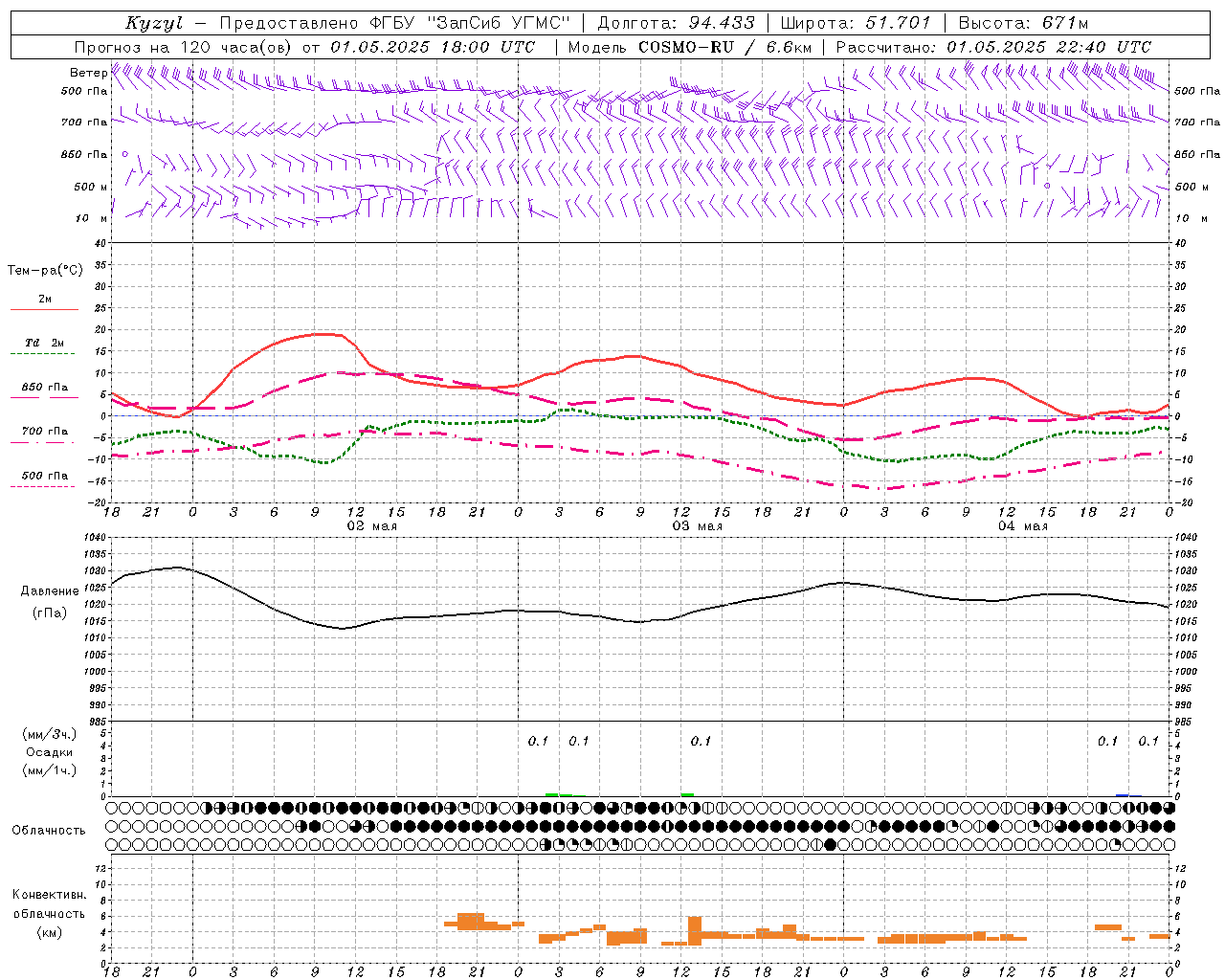1225x980 pixels.
Task: Select the provider text ФГБУ "ЗапСиб УГМС"
Action: 470,23
